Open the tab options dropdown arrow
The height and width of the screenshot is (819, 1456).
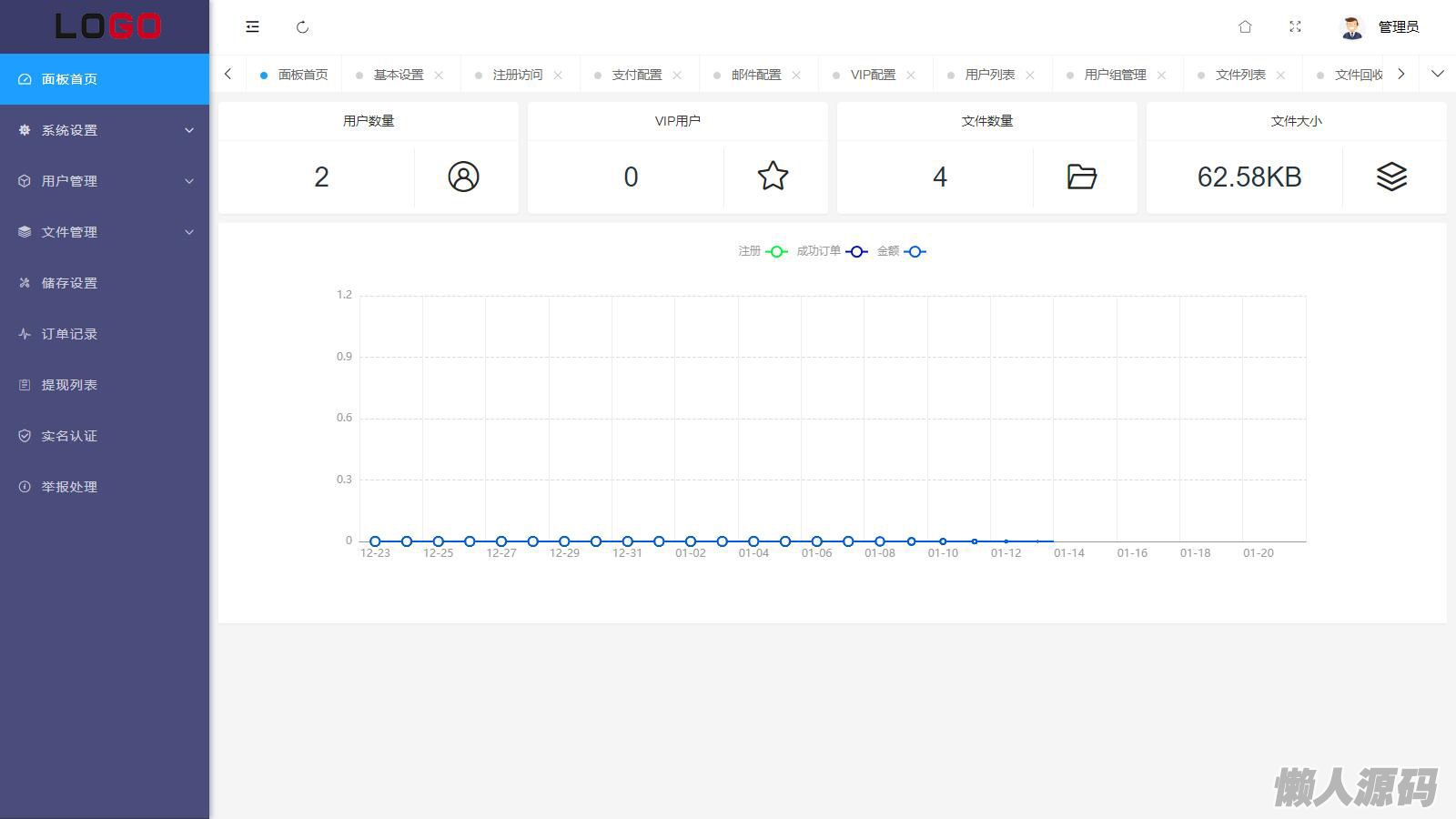[1437, 75]
